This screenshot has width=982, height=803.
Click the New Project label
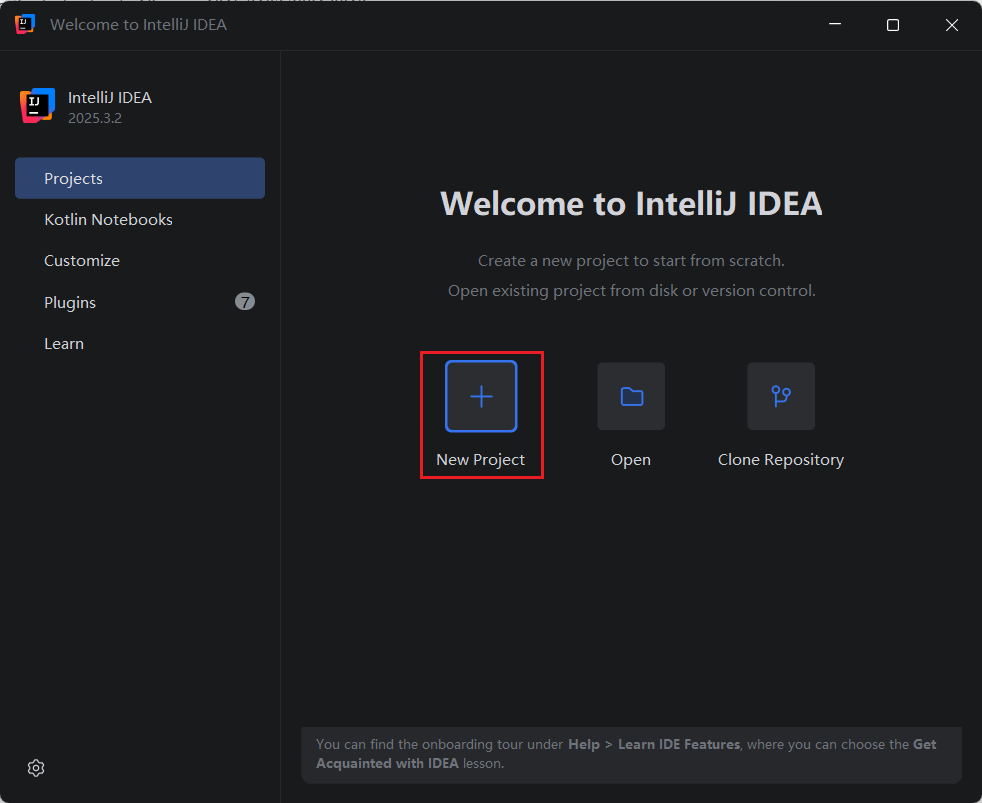pos(480,460)
